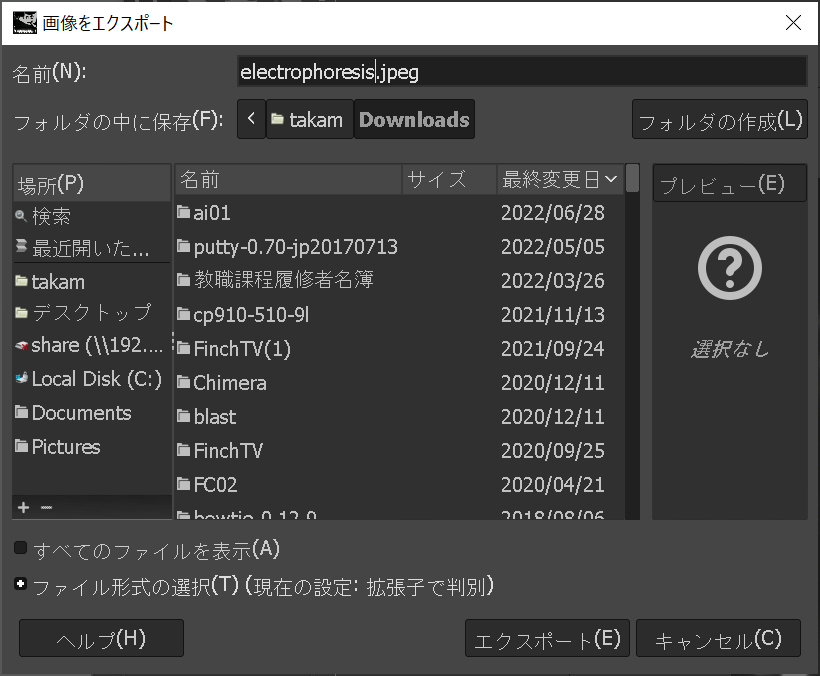Viewport: 820px width, 676px height.
Task: Click the search magnifier icon in places
Action: pyautogui.click(x=22, y=216)
